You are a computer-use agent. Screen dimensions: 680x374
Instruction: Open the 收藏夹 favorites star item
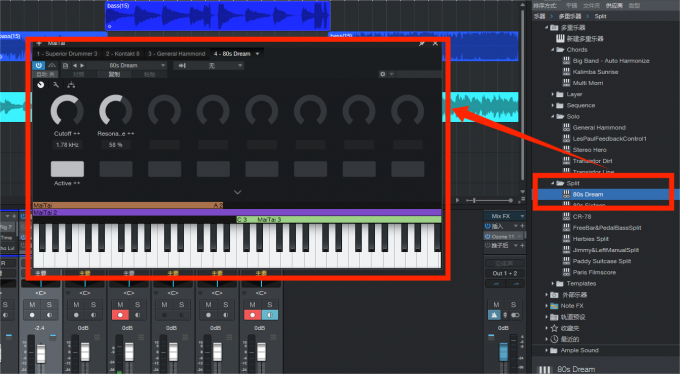[x=570, y=328]
